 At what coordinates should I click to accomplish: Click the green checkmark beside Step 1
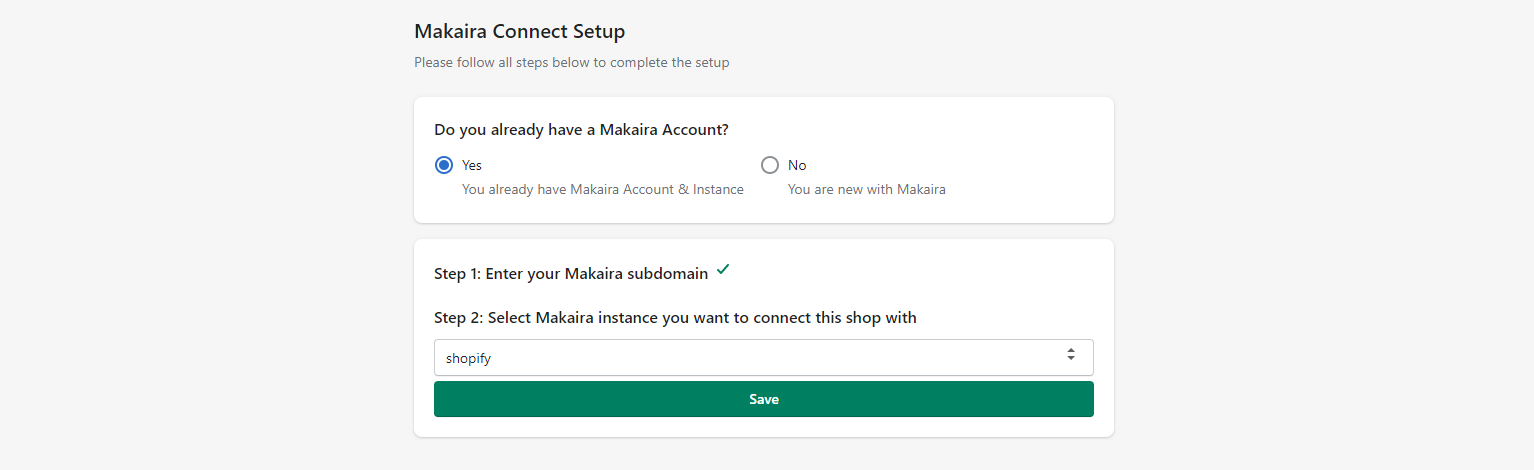pyautogui.click(x=723, y=270)
